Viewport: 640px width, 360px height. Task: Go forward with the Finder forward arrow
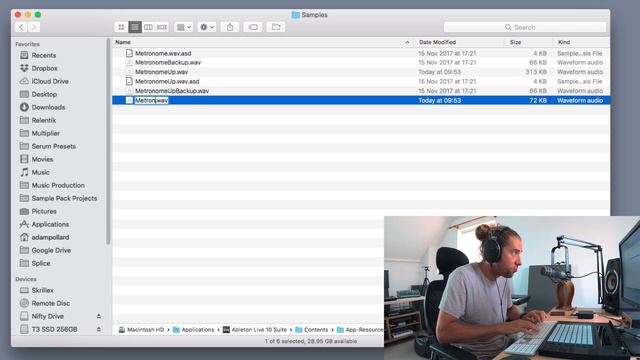click(x=34, y=27)
